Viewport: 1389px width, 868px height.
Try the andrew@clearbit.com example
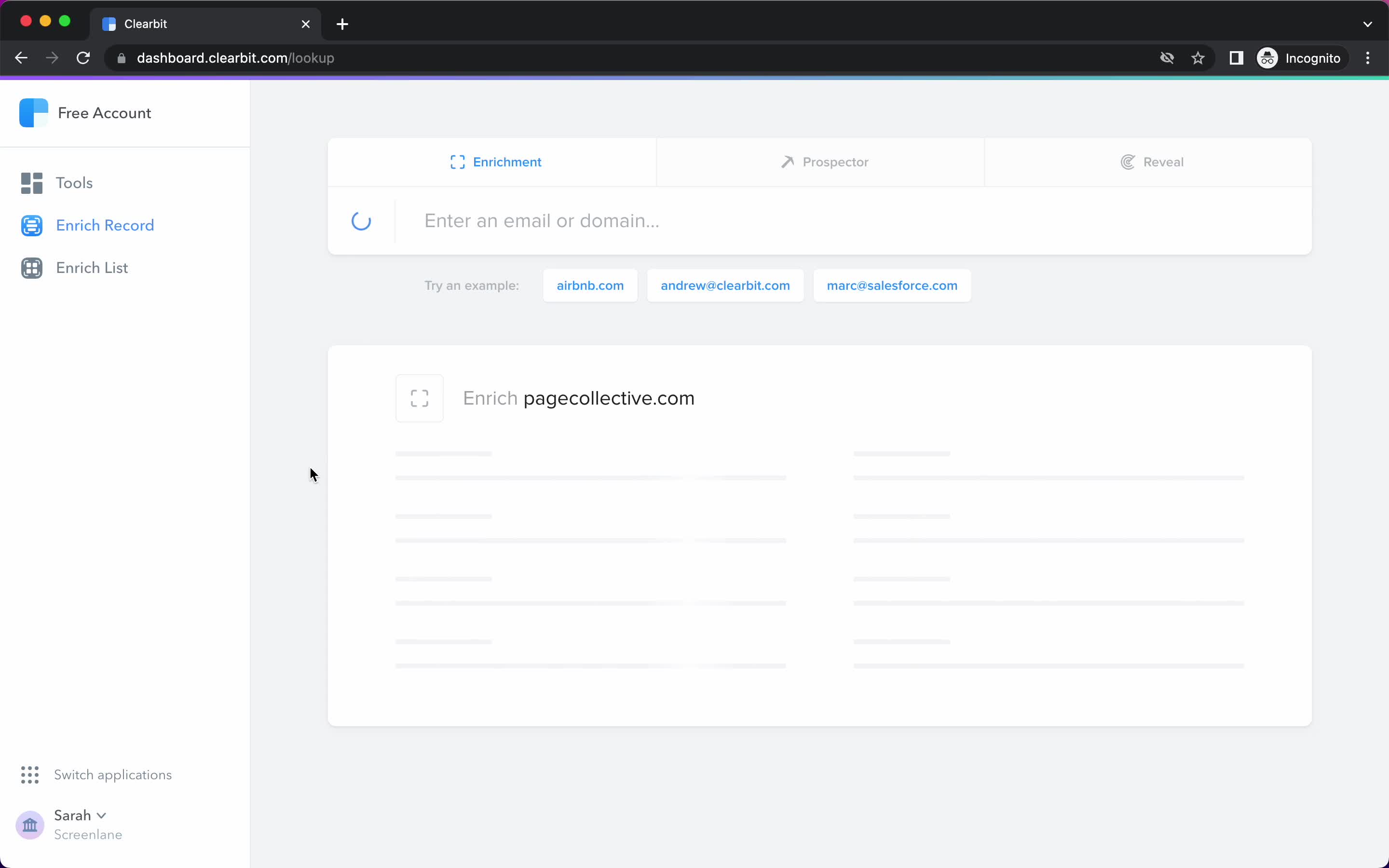pyautogui.click(x=725, y=285)
